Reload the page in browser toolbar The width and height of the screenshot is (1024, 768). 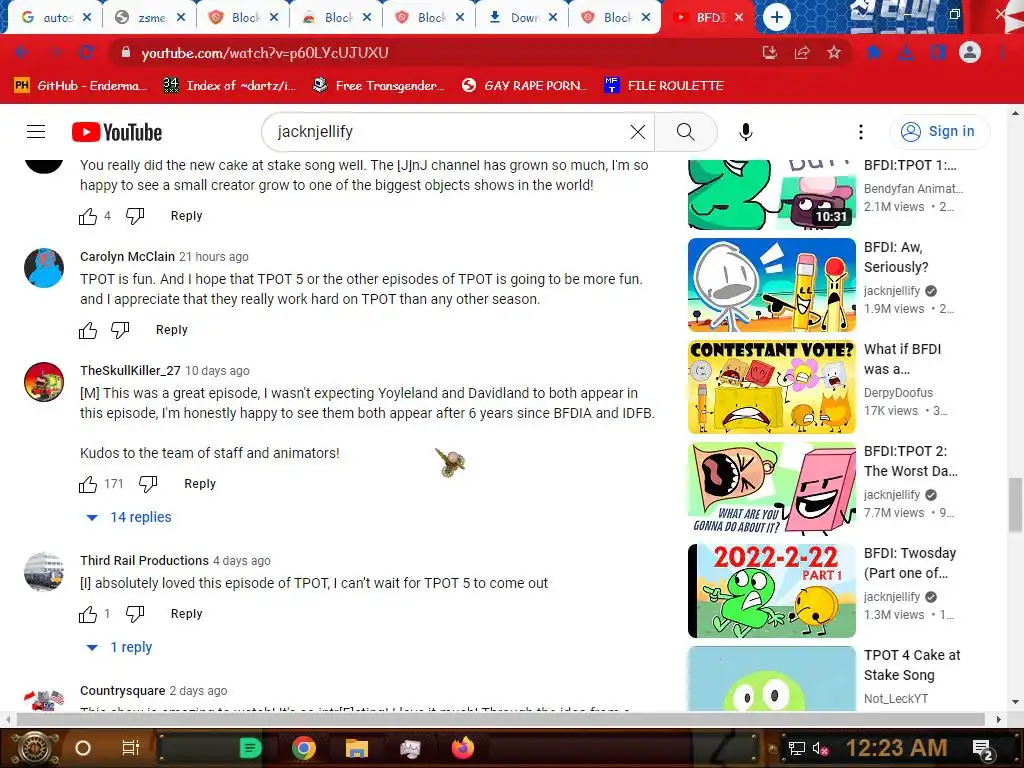pos(86,53)
